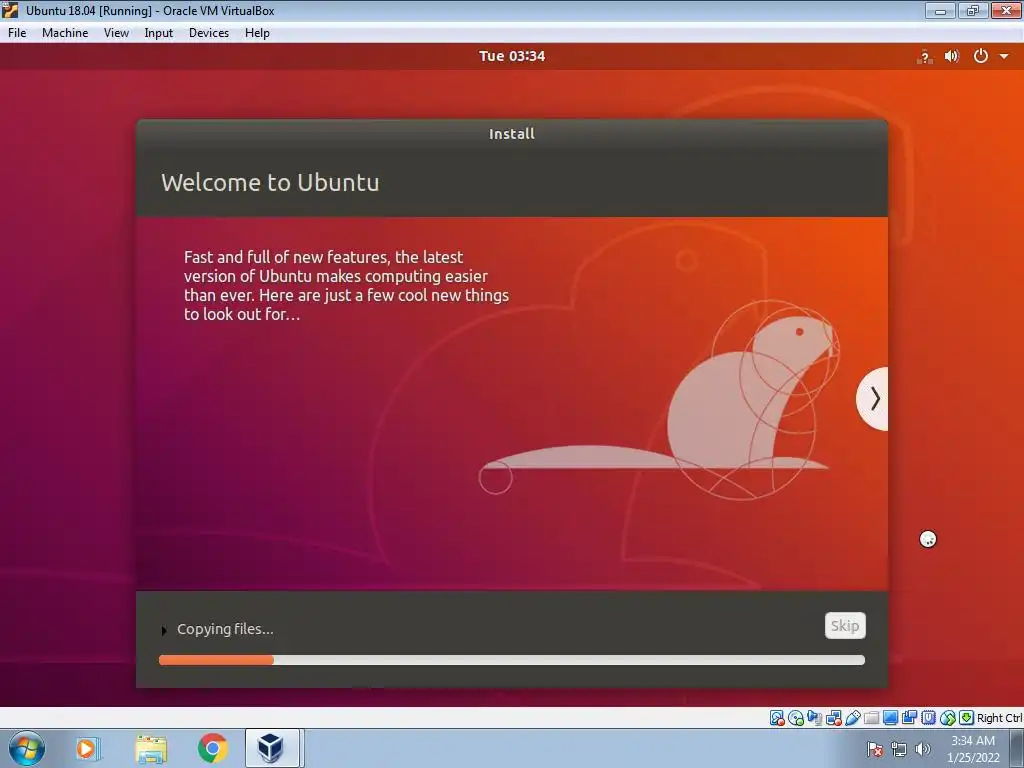Screen dimensions: 1024x768
Task: Click the green arrow host key icon
Action: coord(967,718)
